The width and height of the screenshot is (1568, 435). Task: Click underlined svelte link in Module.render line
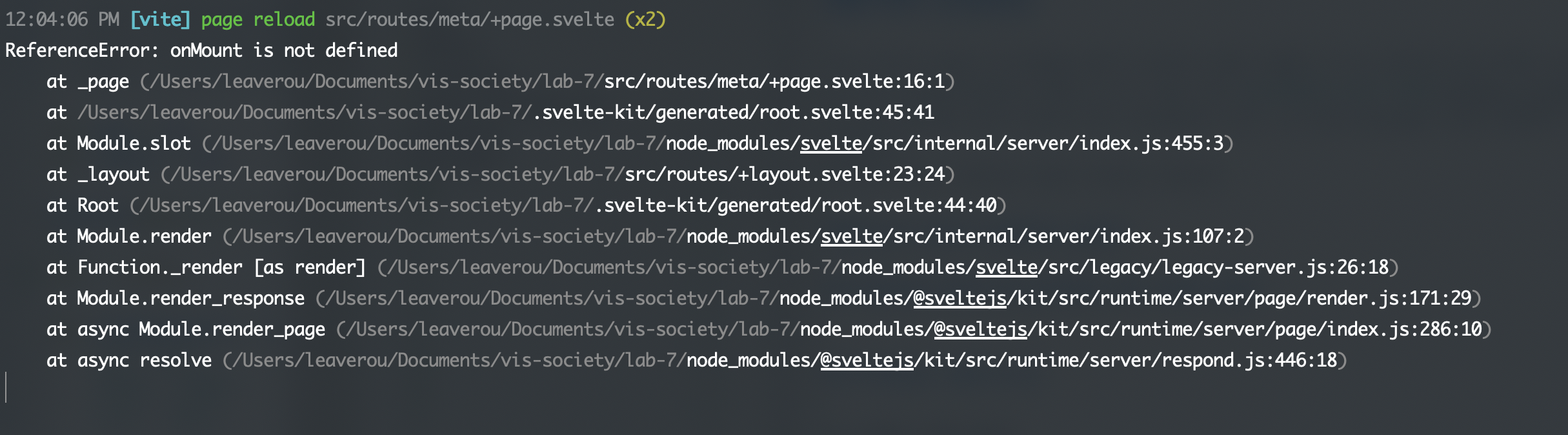click(851, 237)
